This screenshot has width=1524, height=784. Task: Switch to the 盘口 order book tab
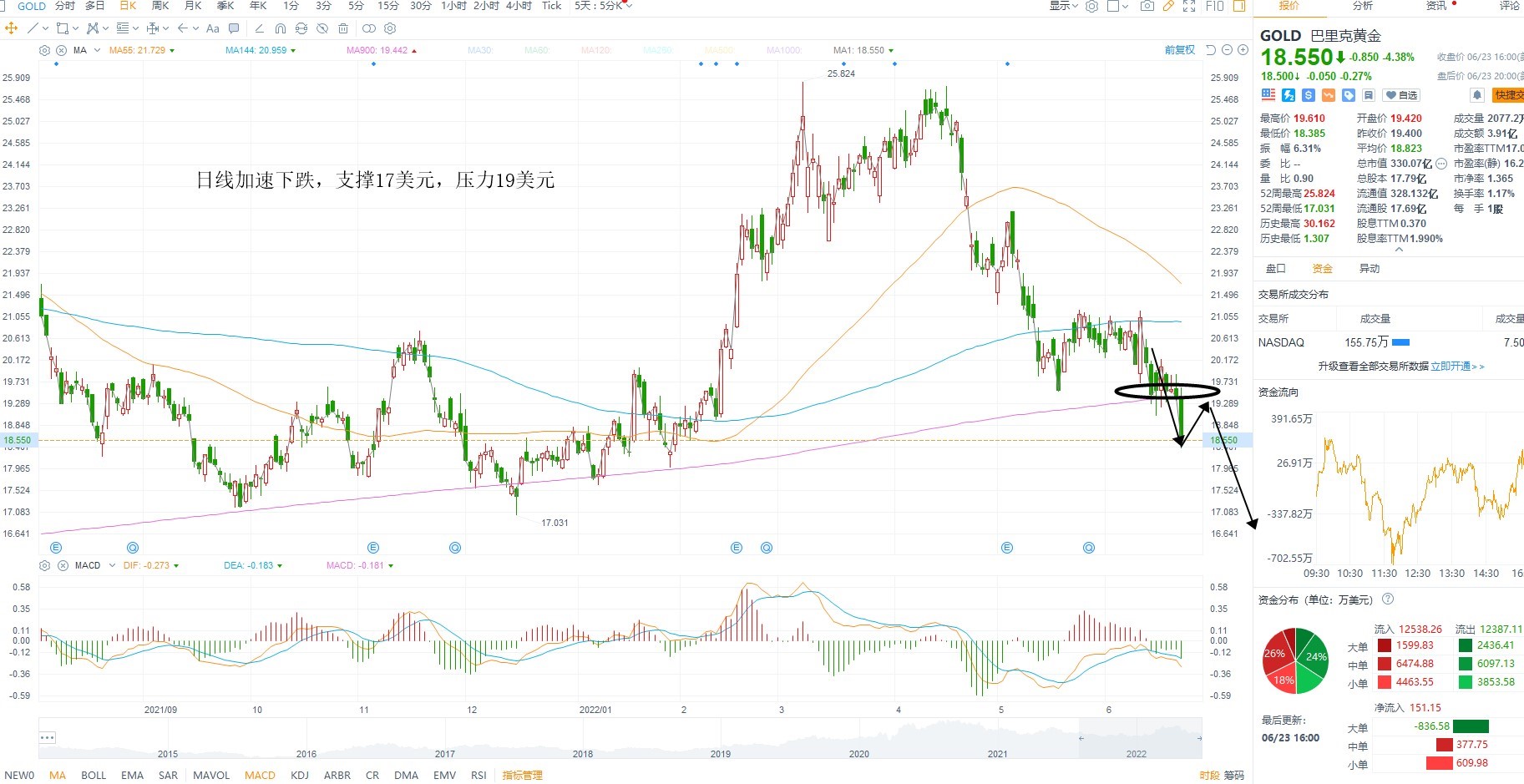(x=1276, y=268)
